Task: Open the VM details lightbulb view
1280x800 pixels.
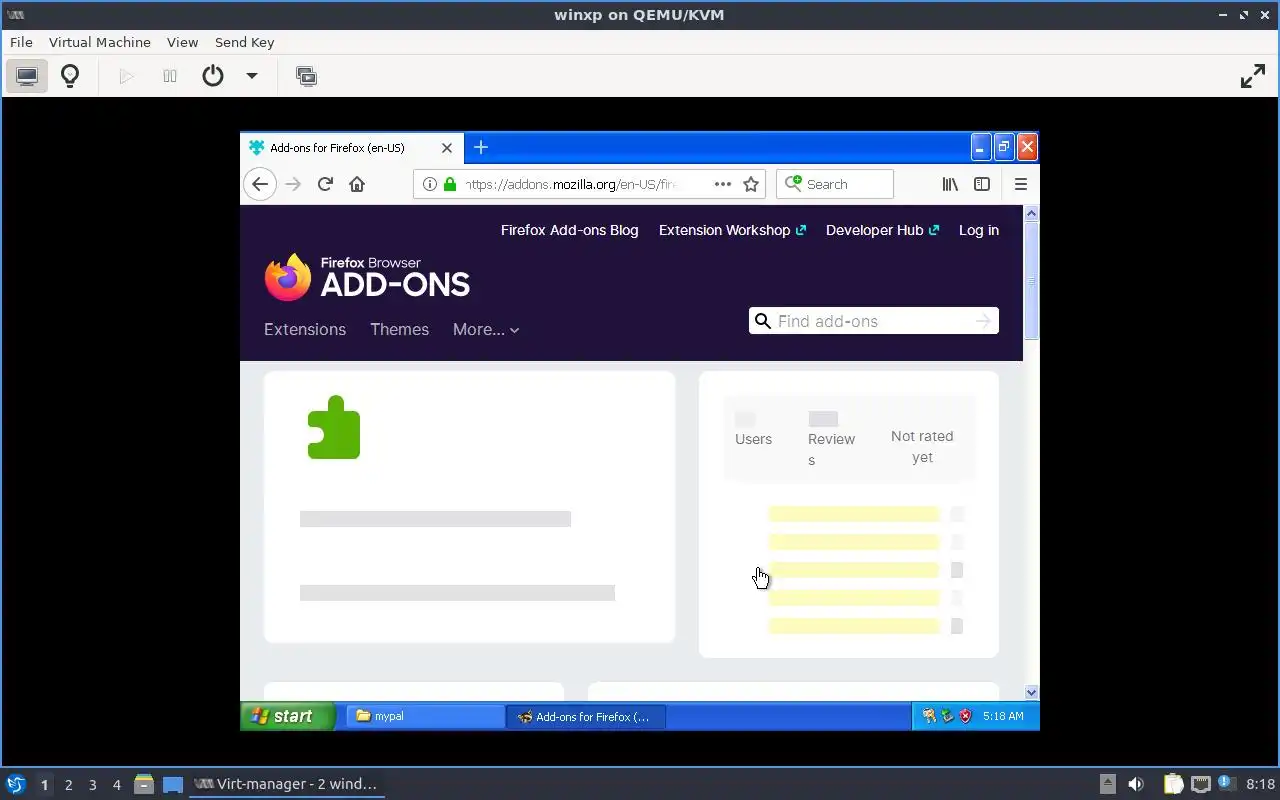Action: (70, 76)
